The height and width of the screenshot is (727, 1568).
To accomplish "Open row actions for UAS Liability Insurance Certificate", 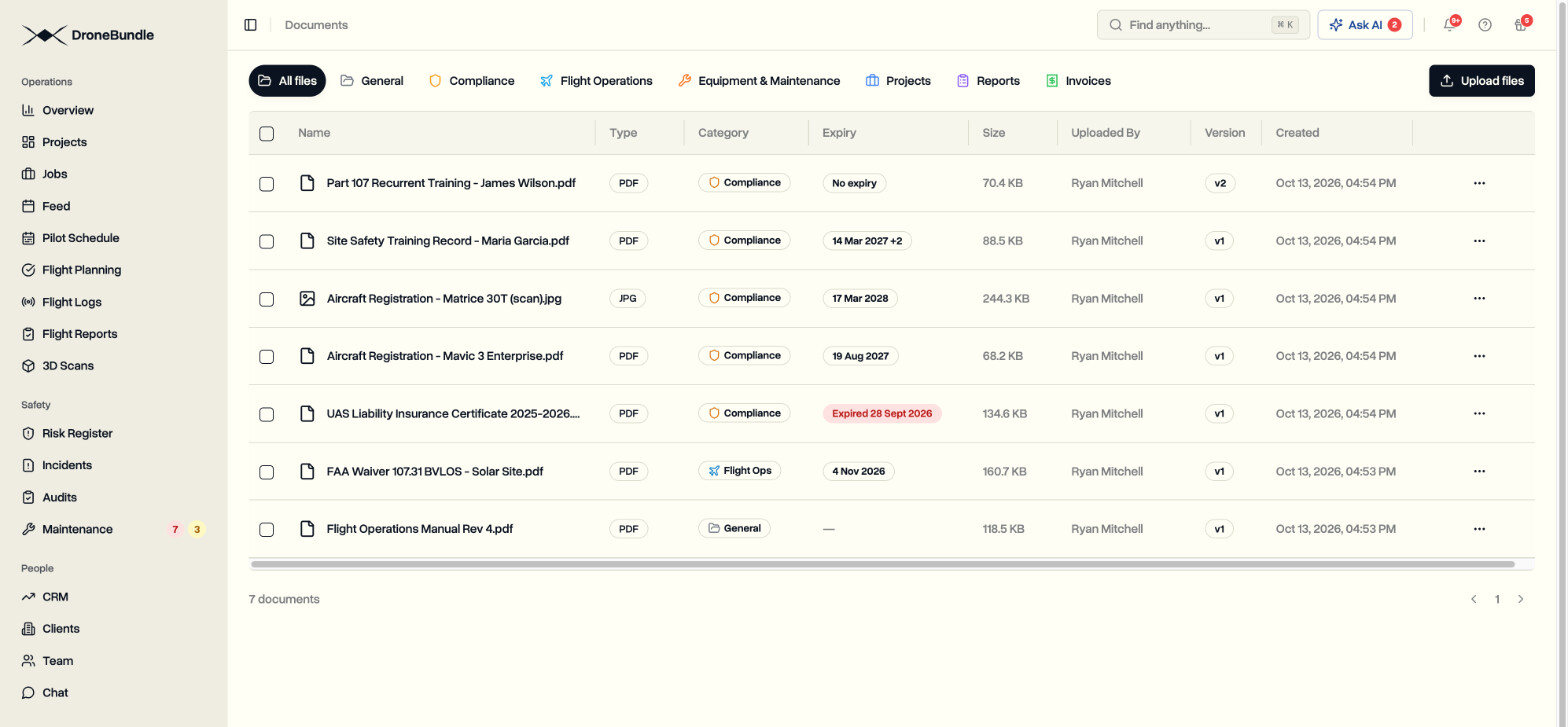I will [1479, 414].
